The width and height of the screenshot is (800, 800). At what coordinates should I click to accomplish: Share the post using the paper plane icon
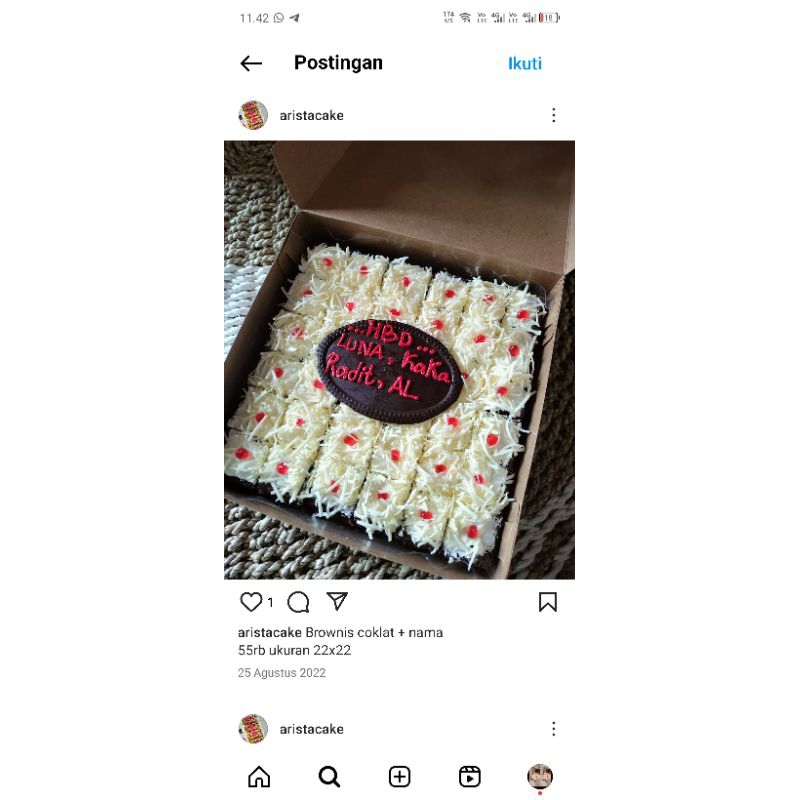pyautogui.click(x=337, y=601)
